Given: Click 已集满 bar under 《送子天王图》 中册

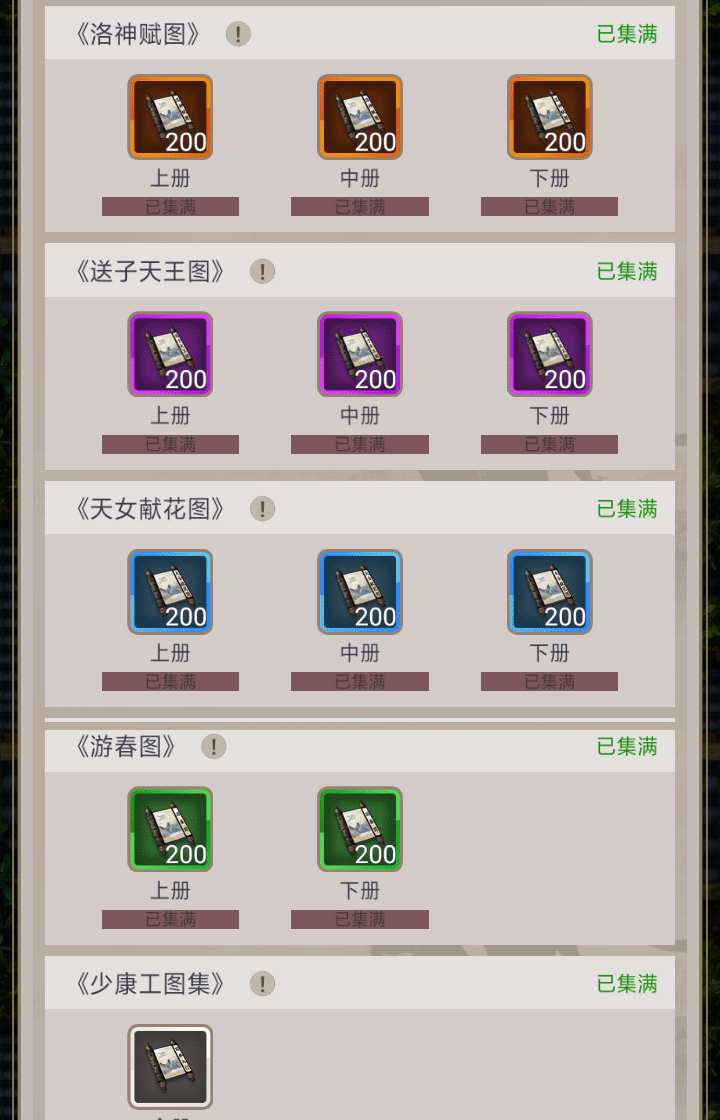Looking at the screenshot, I should (x=360, y=444).
